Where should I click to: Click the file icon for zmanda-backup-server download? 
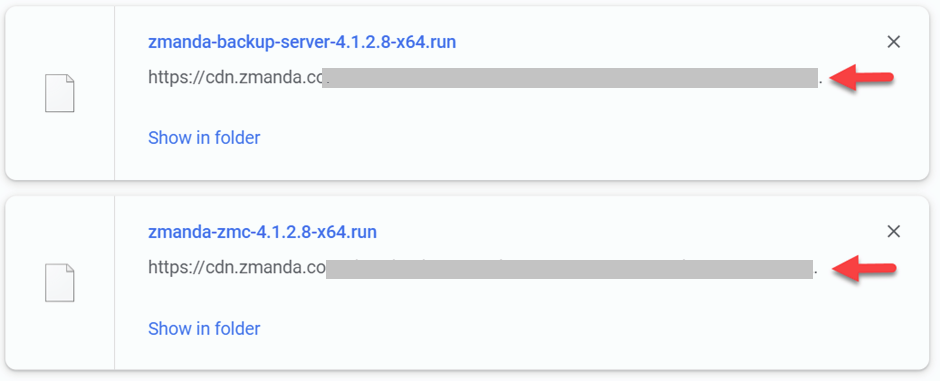coord(60,93)
